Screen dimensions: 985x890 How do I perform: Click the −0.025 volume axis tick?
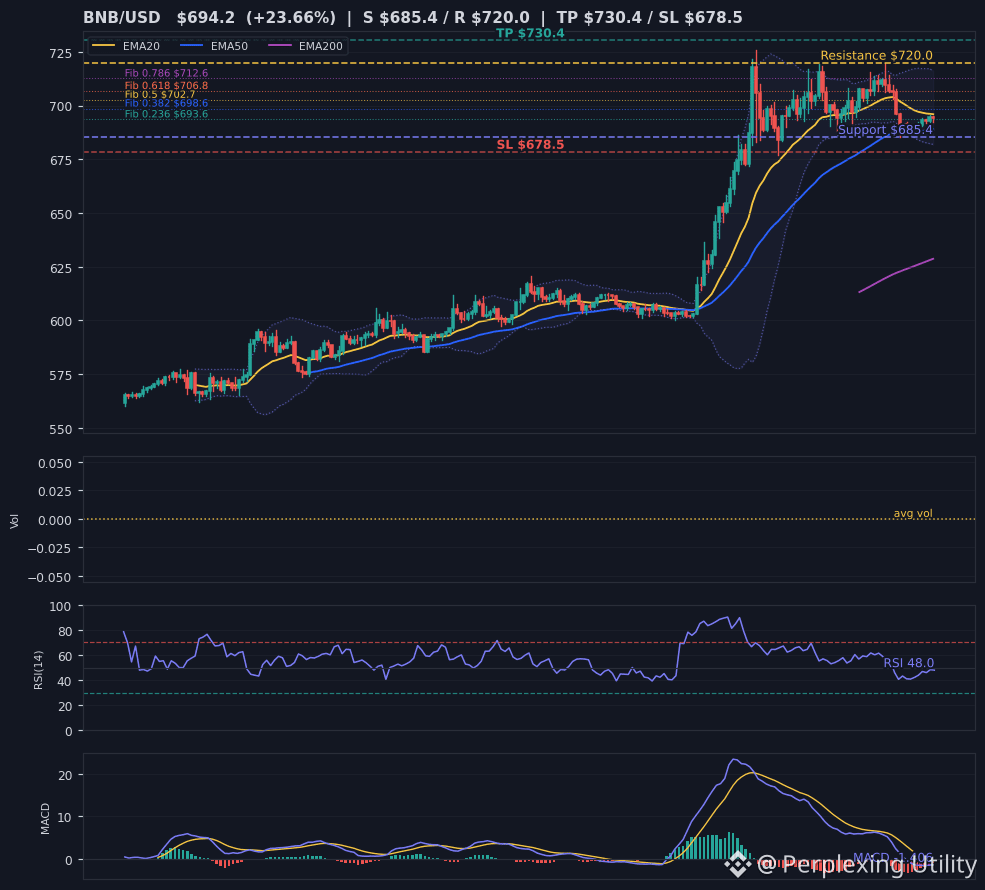51,548
